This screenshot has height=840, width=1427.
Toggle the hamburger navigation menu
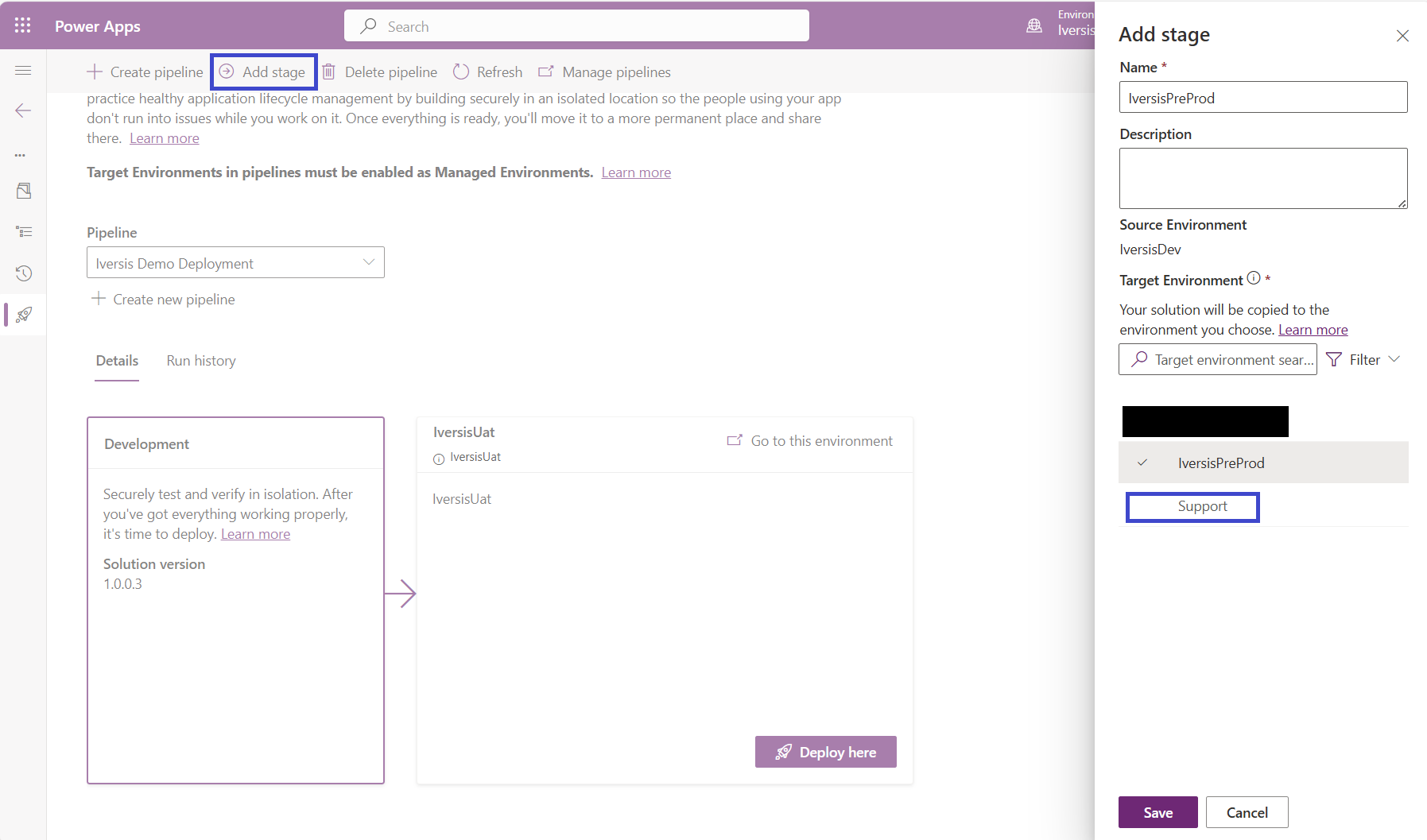tap(23, 71)
